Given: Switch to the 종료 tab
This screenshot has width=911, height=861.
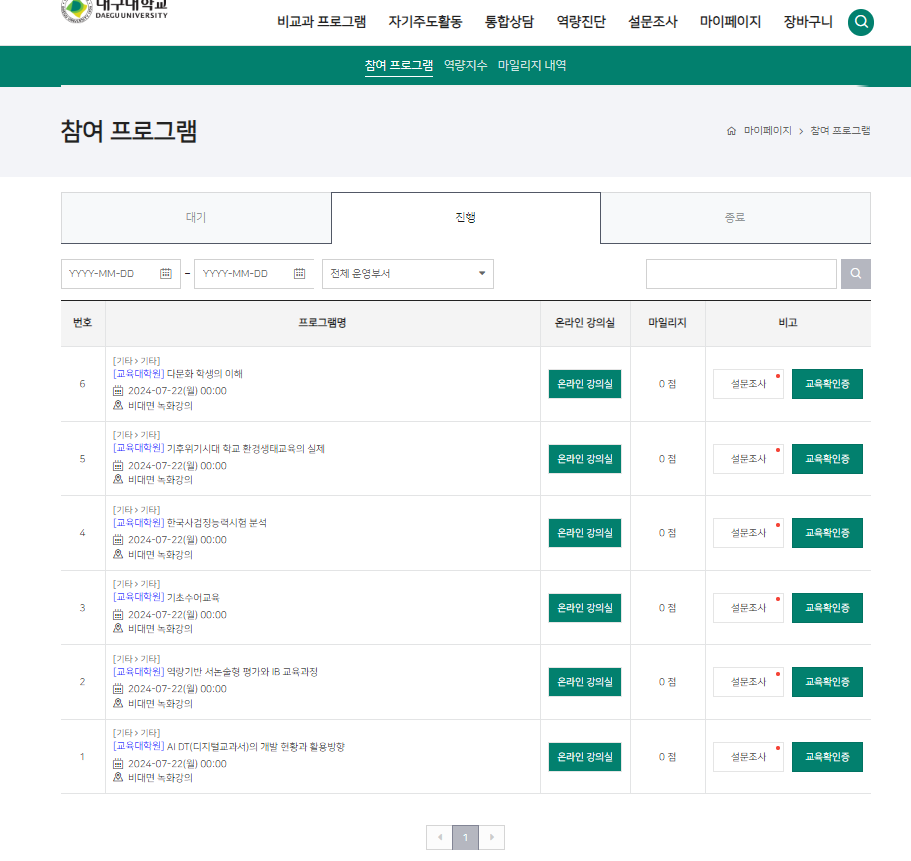Looking at the screenshot, I should pos(735,218).
